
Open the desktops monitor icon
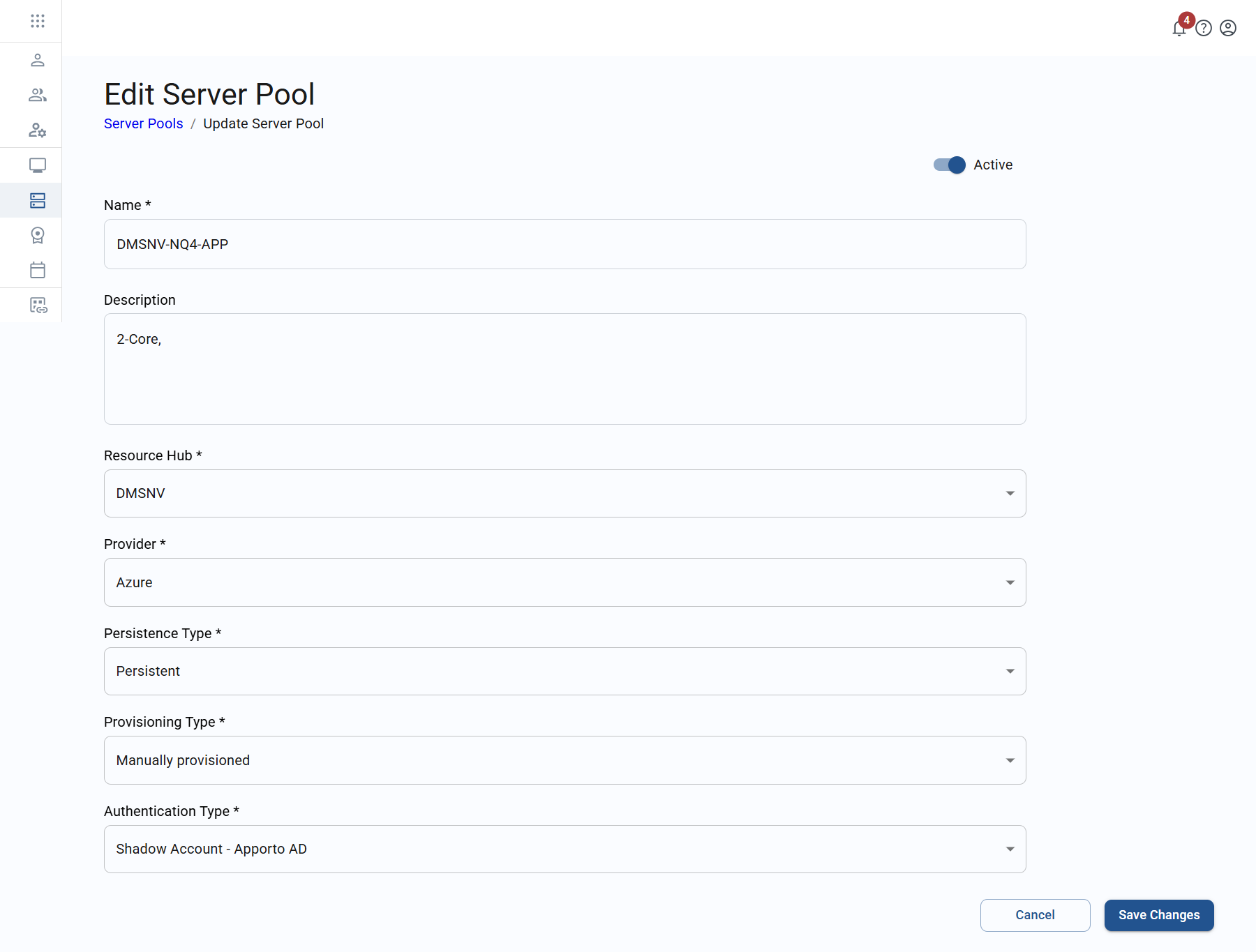click(38, 165)
